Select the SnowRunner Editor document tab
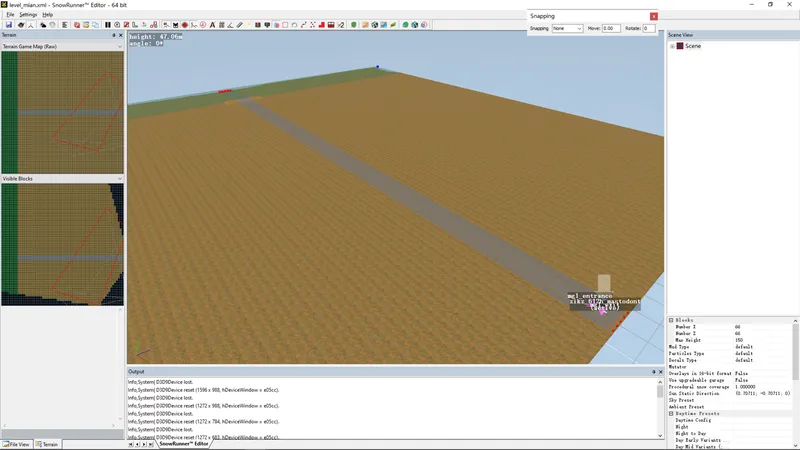Image resolution: width=800 pixels, height=450 pixels. 183,444
